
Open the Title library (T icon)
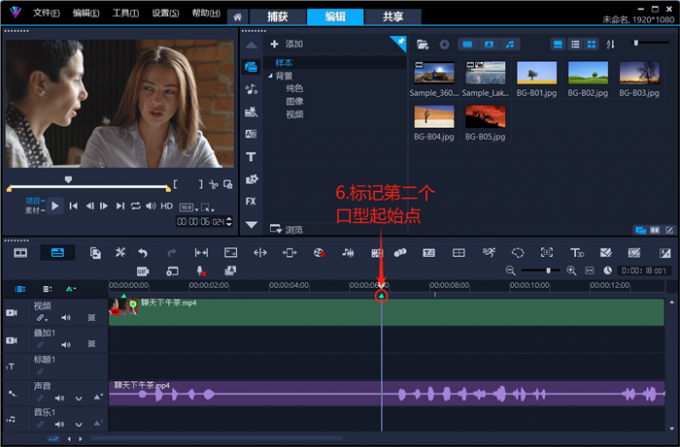point(251,157)
